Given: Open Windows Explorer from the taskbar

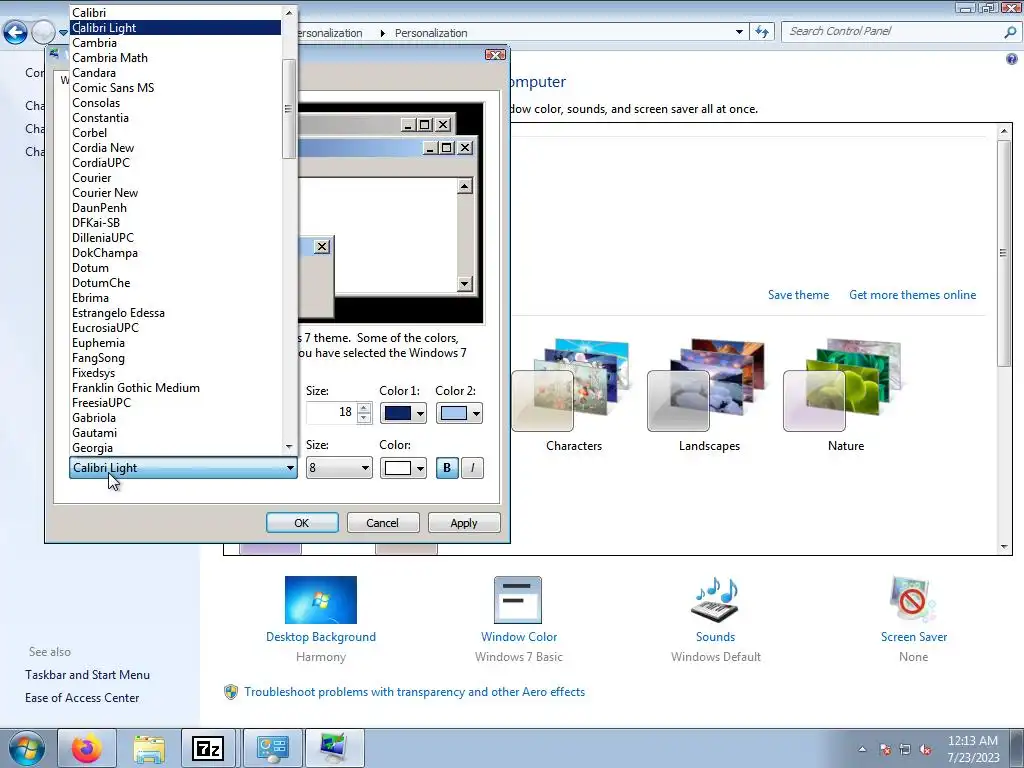Looking at the screenshot, I should pyautogui.click(x=149, y=748).
